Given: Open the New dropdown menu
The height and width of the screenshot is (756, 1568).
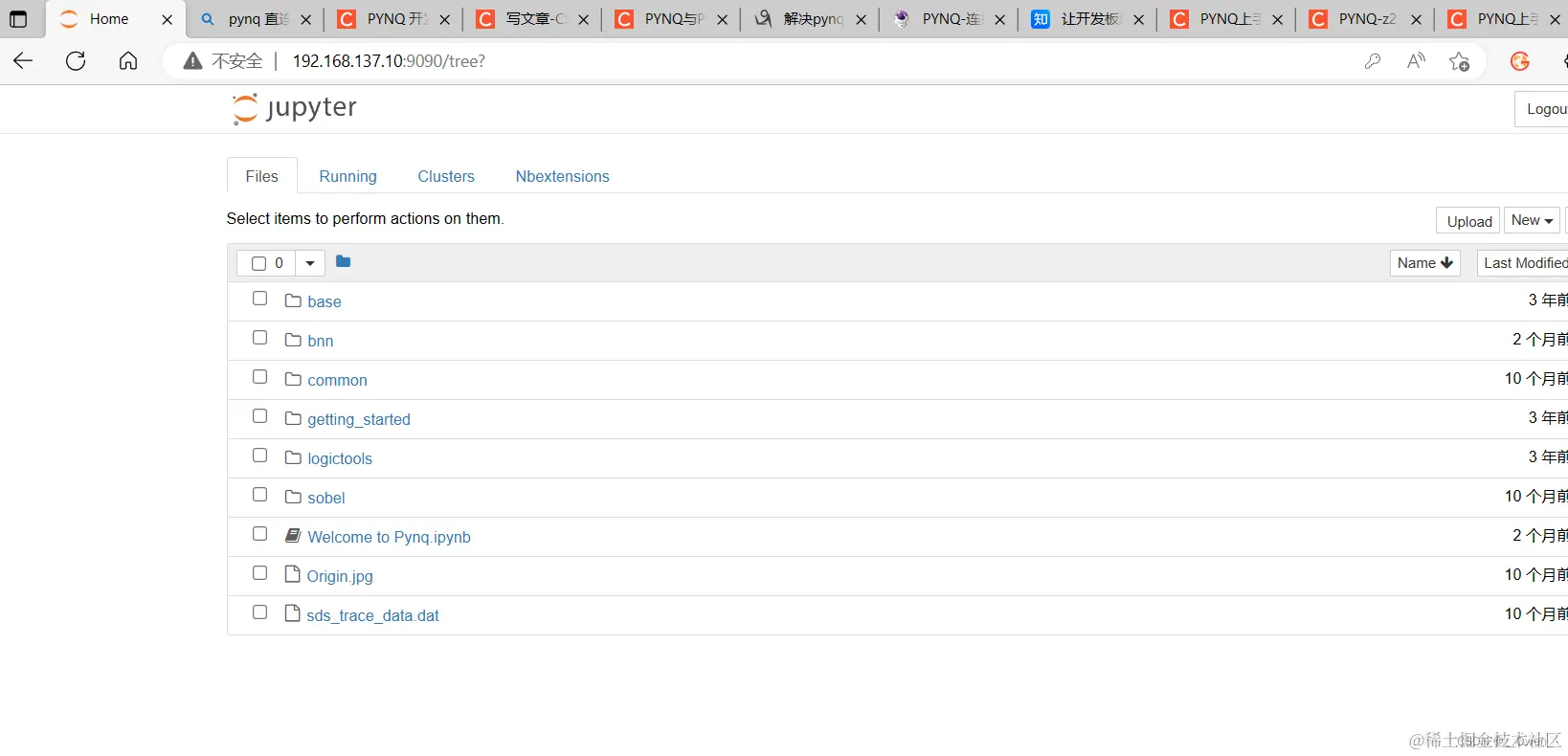Looking at the screenshot, I should click(1532, 220).
